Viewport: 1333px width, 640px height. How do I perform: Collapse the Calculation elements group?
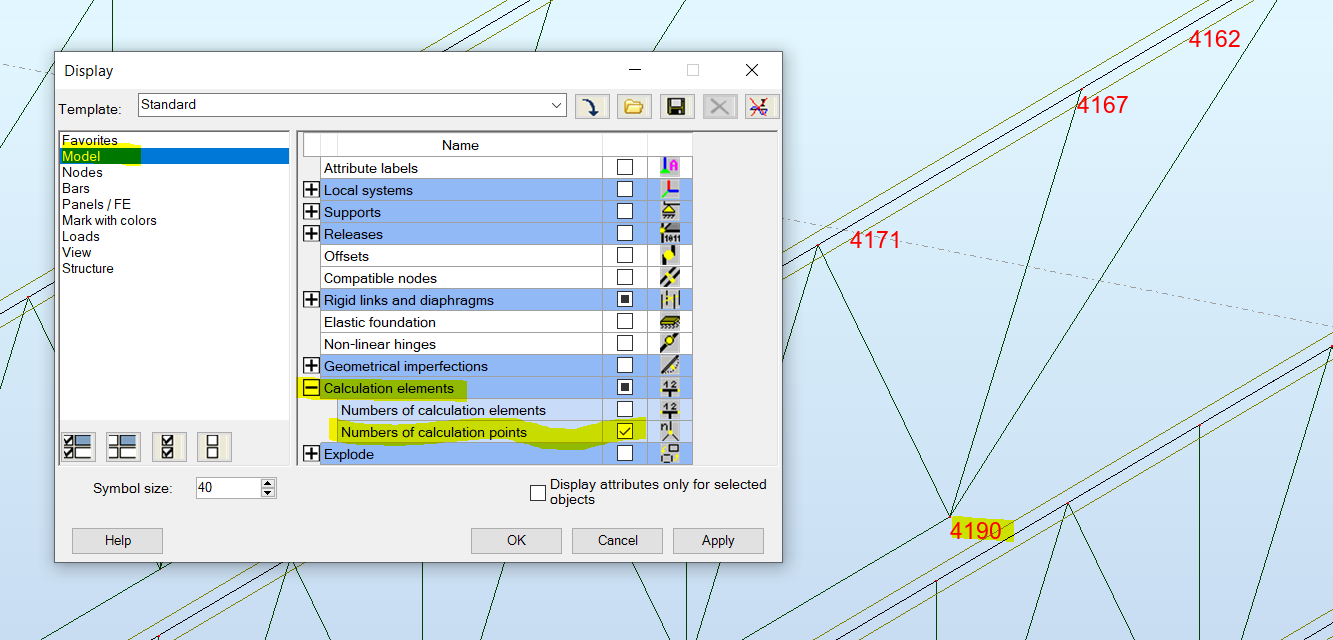pyautogui.click(x=311, y=388)
